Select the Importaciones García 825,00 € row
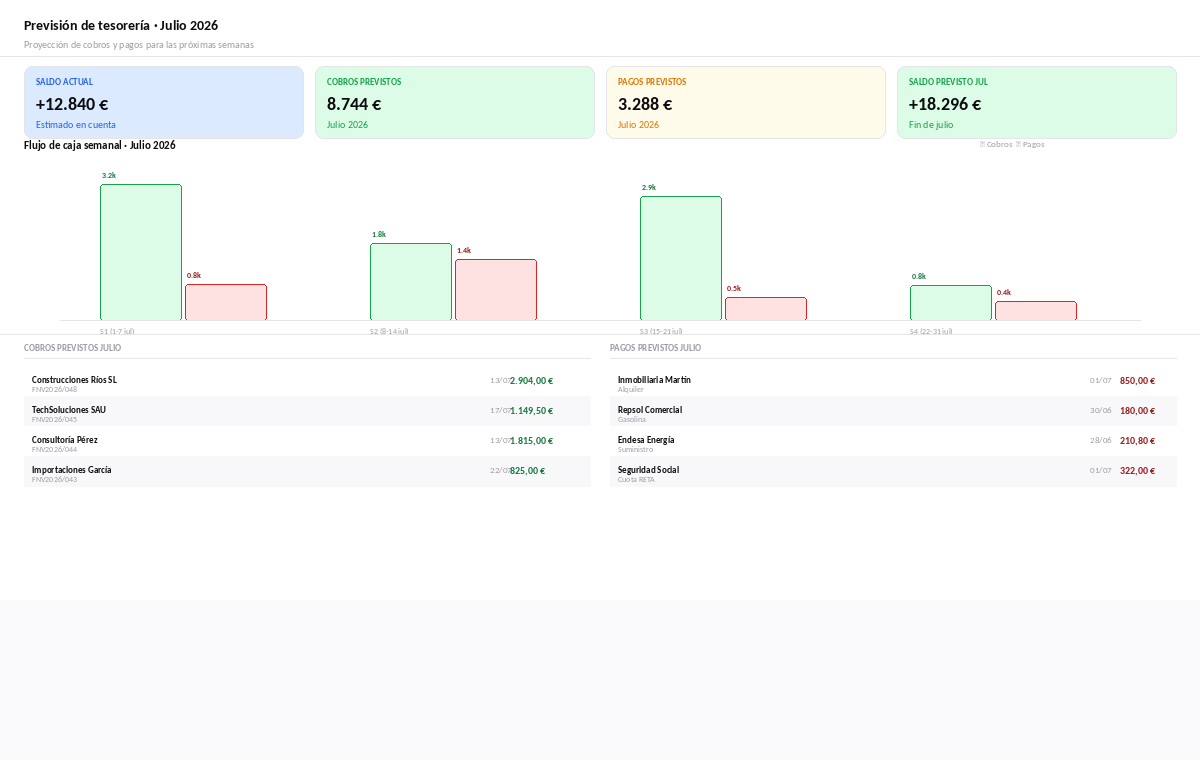The height and width of the screenshot is (760, 1200). [307, 471]
